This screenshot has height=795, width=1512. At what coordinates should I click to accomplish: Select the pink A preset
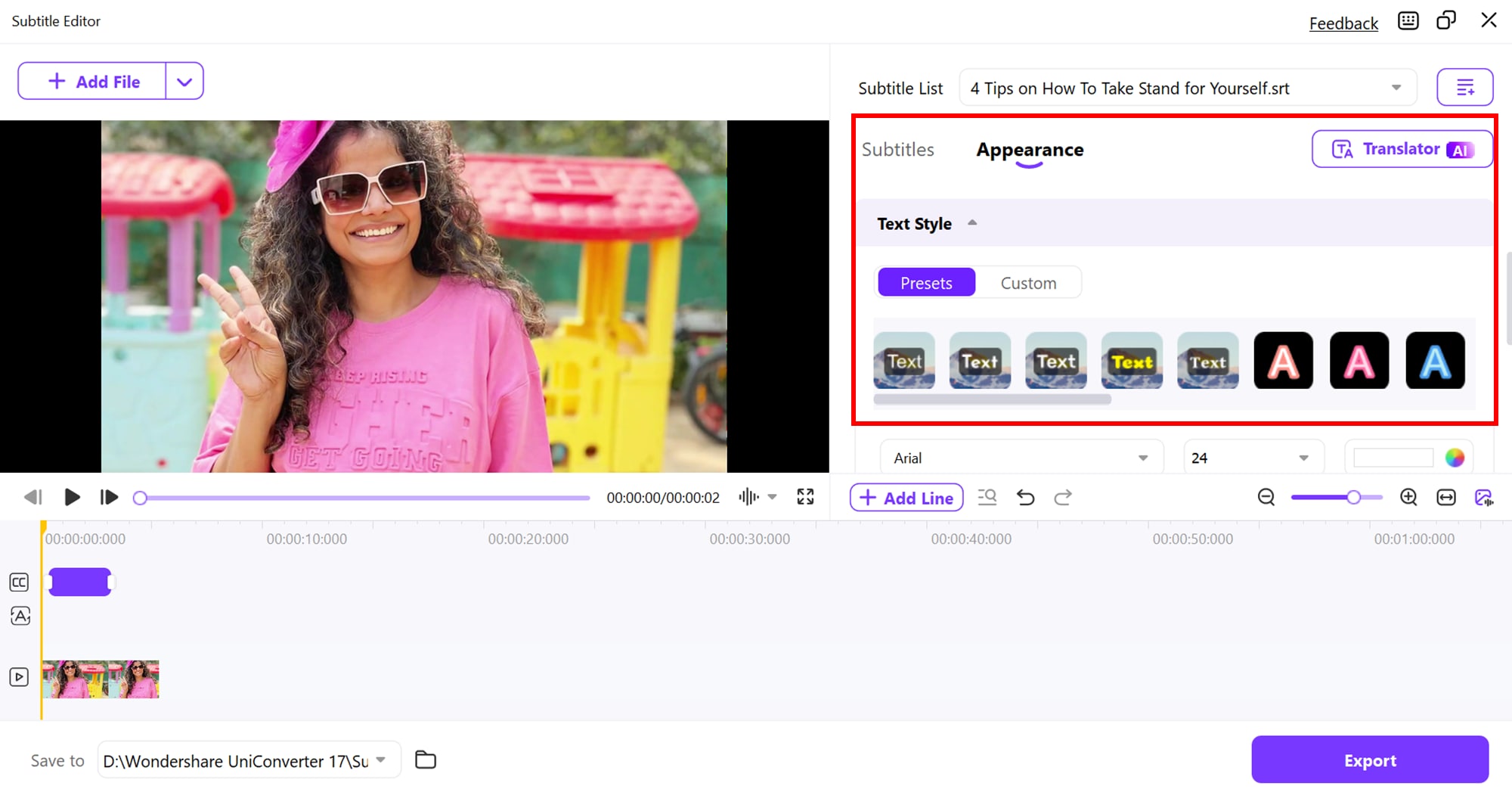[1359, 361]
